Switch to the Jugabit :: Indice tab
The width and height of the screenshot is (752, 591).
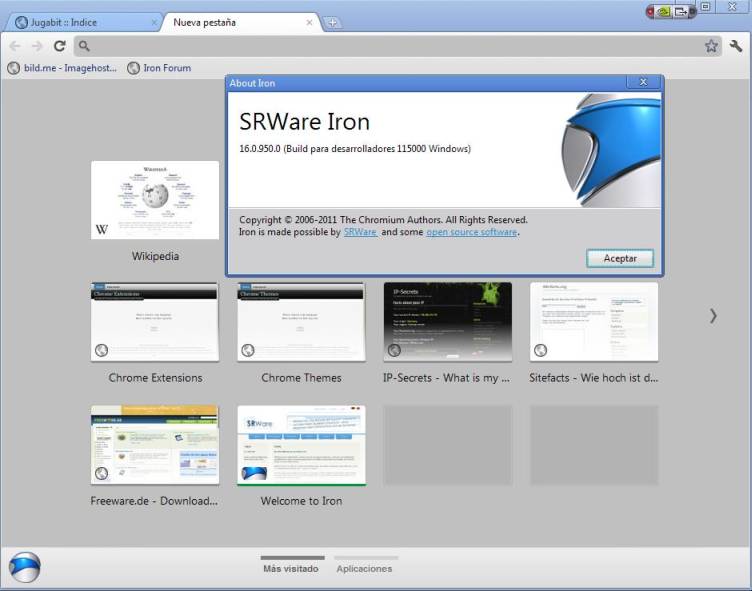pyautogui.click(x=82, y=22)
